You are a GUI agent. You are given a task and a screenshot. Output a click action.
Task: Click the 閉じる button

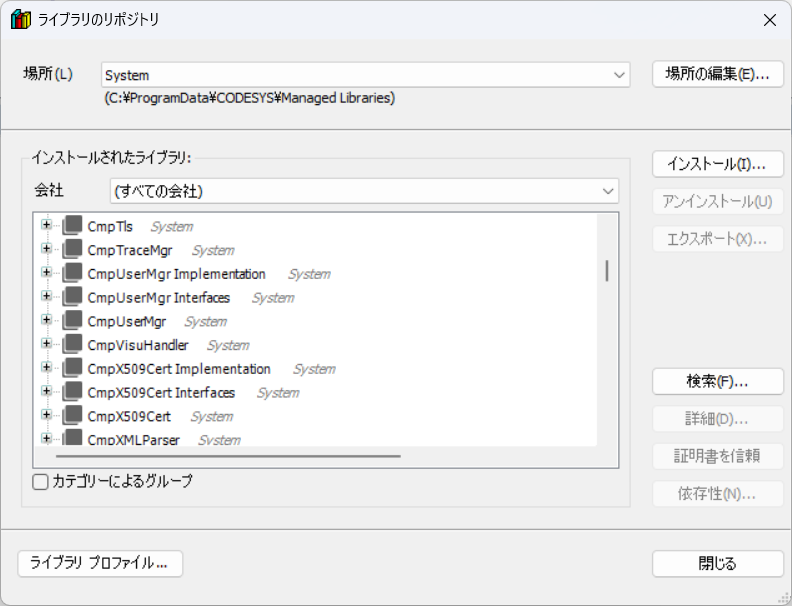tap(718, 563)
